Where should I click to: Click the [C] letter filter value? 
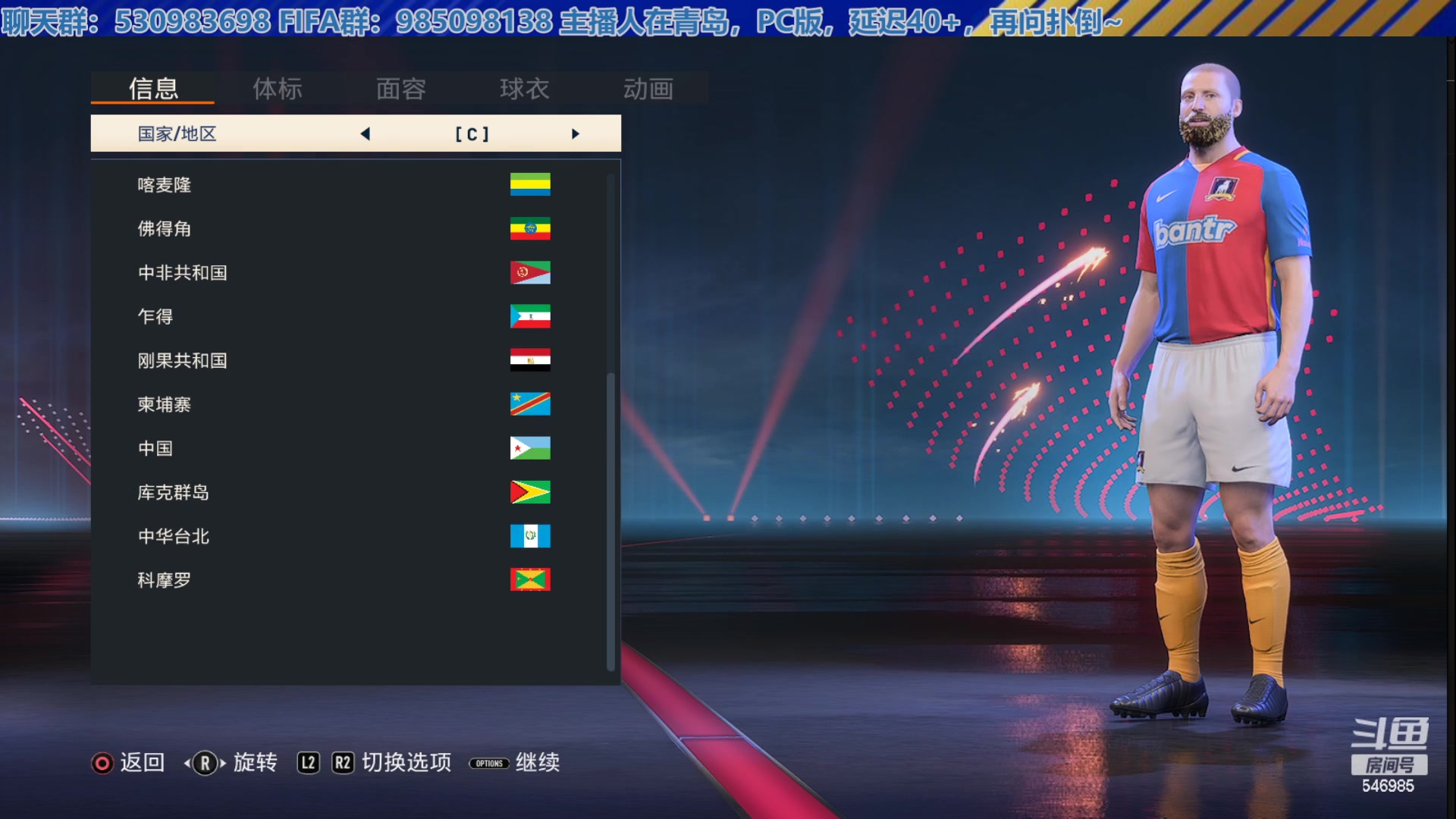point(472,134)
